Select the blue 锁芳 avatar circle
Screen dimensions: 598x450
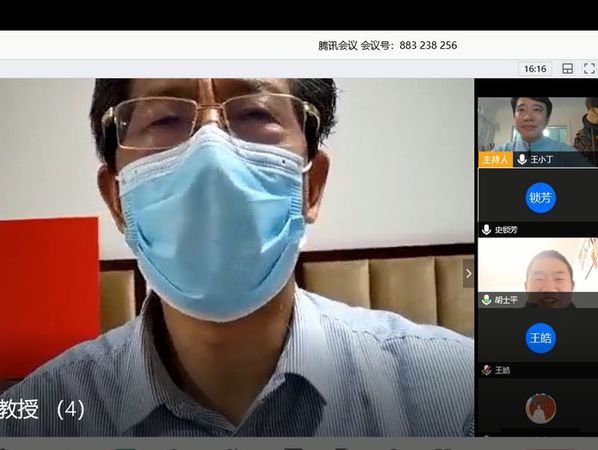pos(540,198)
